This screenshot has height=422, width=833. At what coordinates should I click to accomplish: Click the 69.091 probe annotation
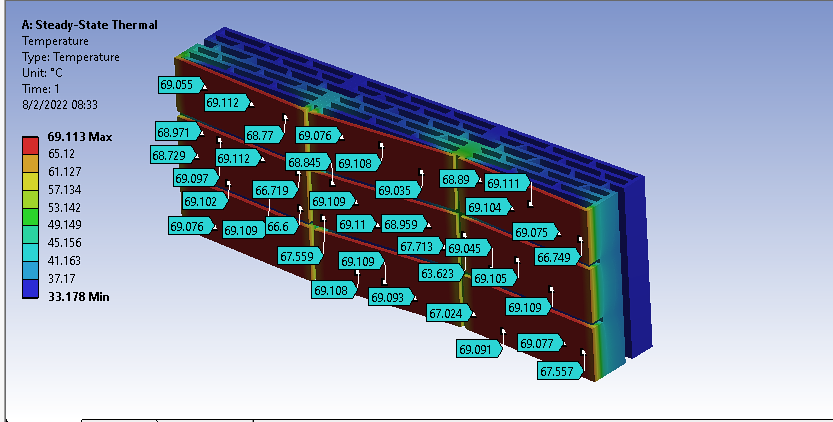pos(476,349)
